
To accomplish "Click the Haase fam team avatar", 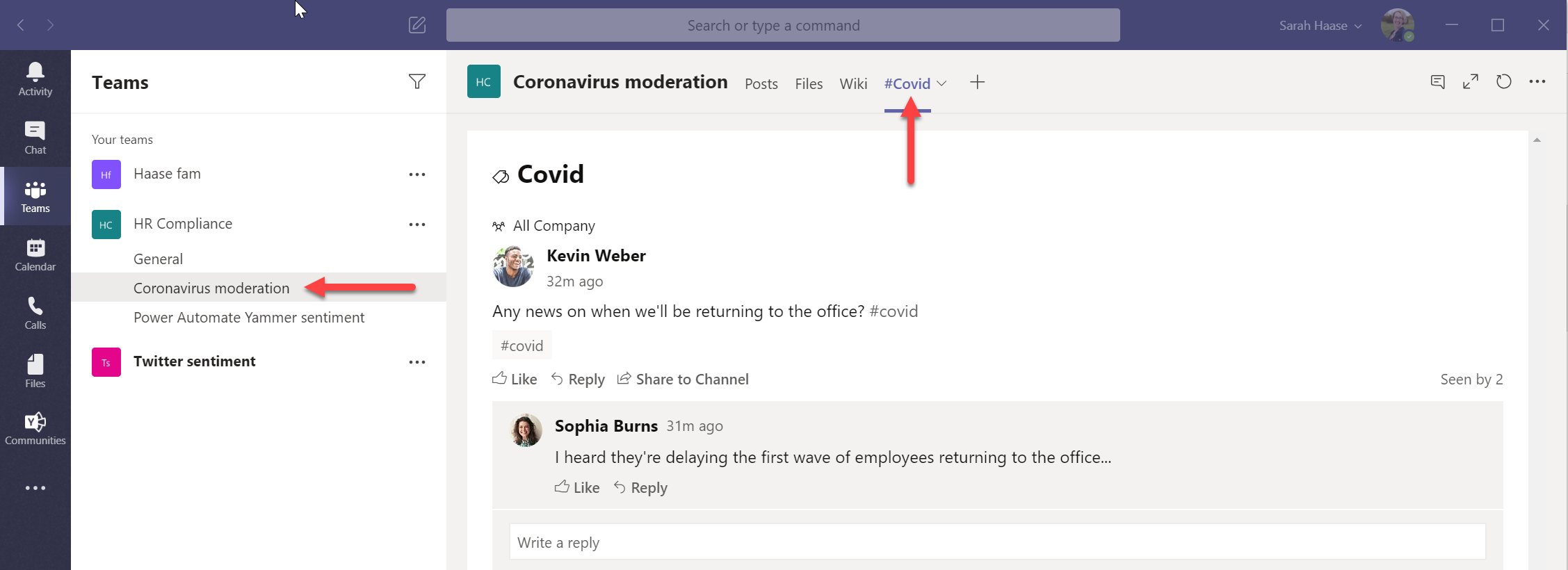I will point(106,174).
